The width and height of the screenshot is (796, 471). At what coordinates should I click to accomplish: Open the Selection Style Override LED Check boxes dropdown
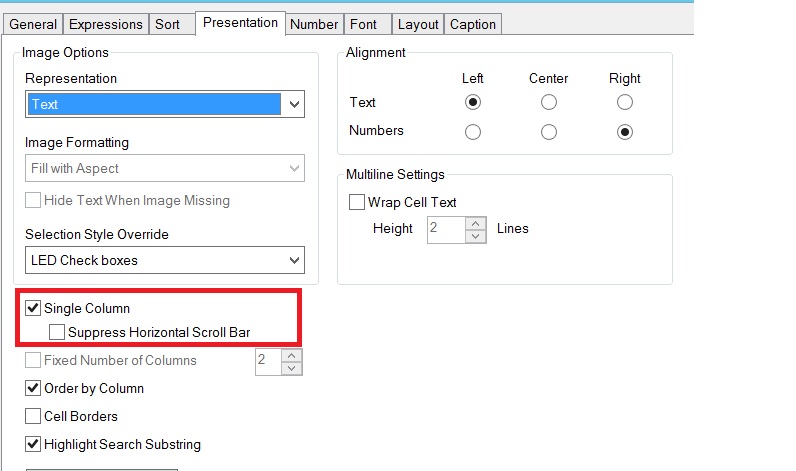tap(165, 260)
